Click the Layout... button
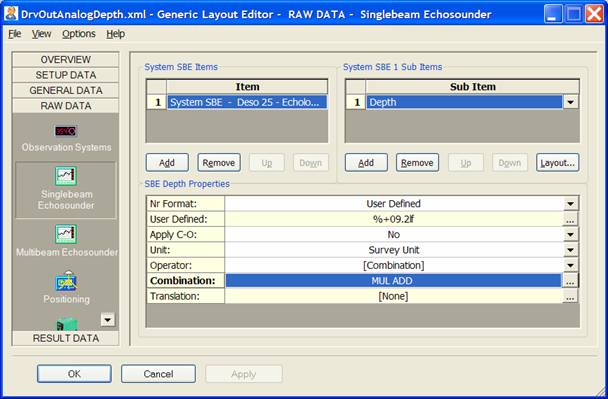Viewport: 608px width, 399px height. click(x=558, y=162)
